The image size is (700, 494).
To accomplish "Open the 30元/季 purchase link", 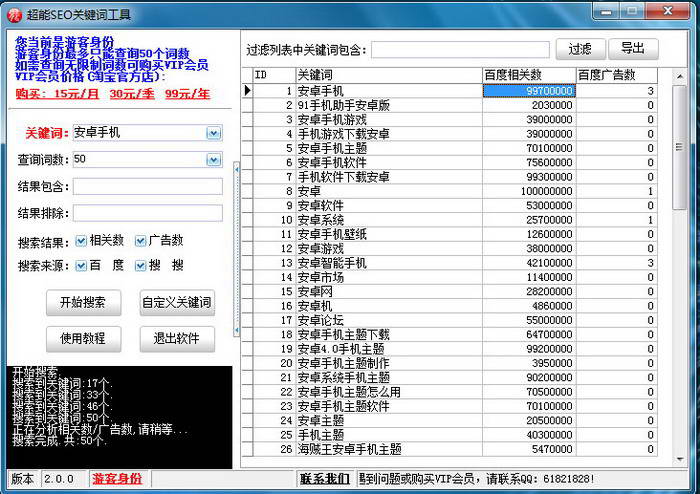I will pyautogui.click(x=132, y=94).
